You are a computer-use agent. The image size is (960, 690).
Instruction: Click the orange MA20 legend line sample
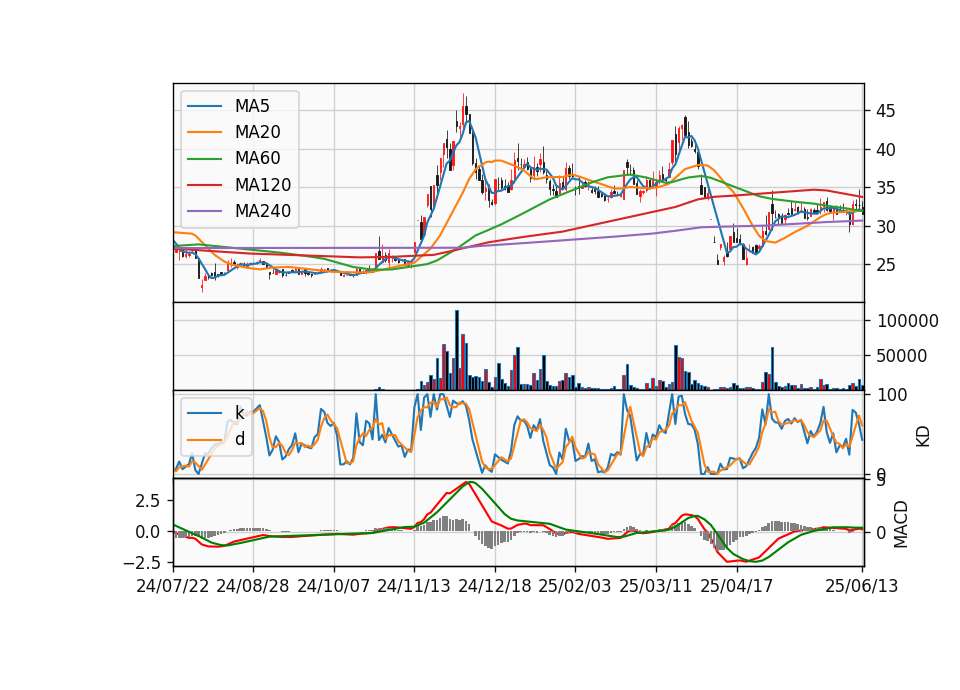[204, 132]
